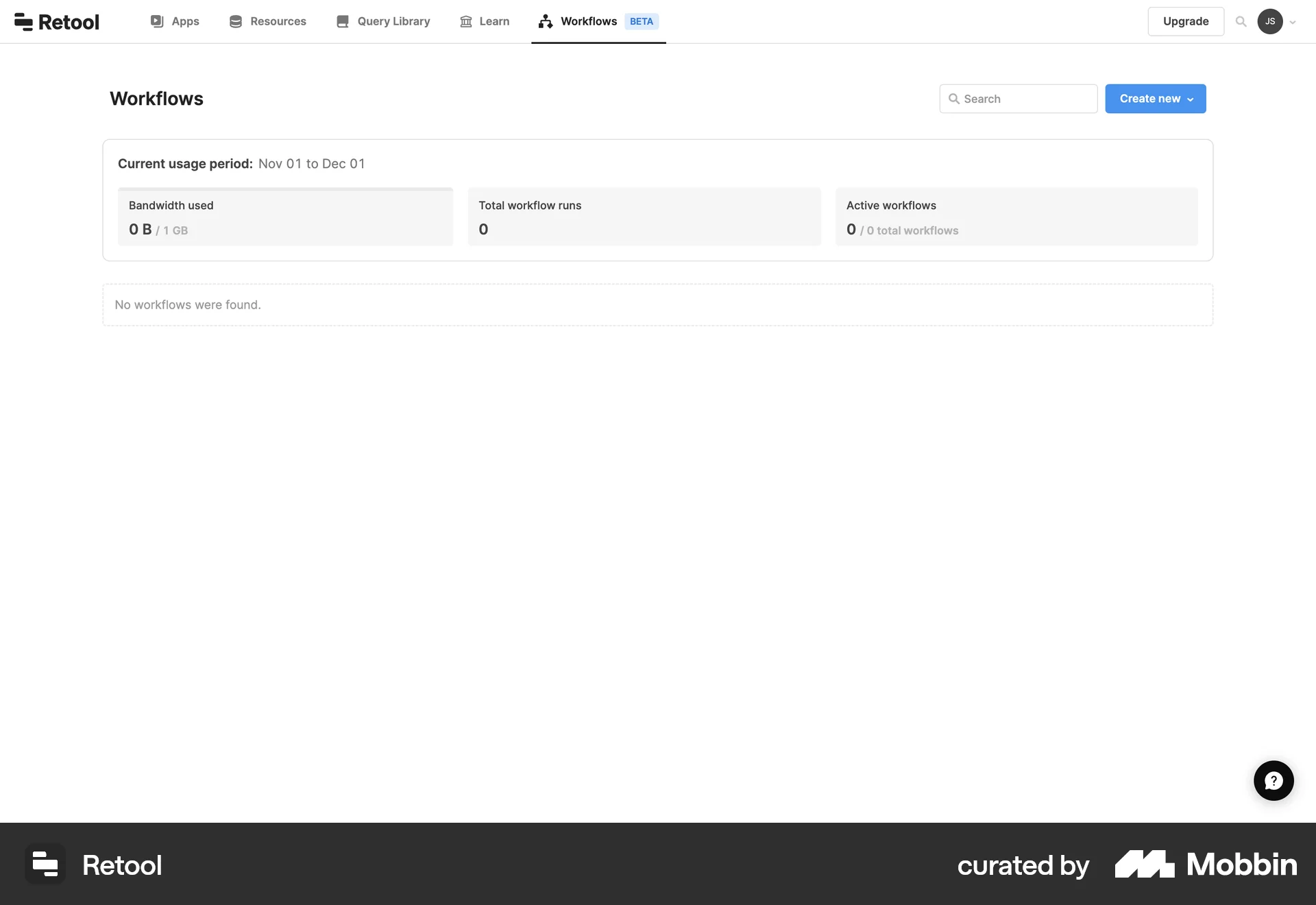Image resolution: width=1316 pixels, height=905 pixels.
Task: Click the Learn icon in the navbar
Action: (465, 21)
